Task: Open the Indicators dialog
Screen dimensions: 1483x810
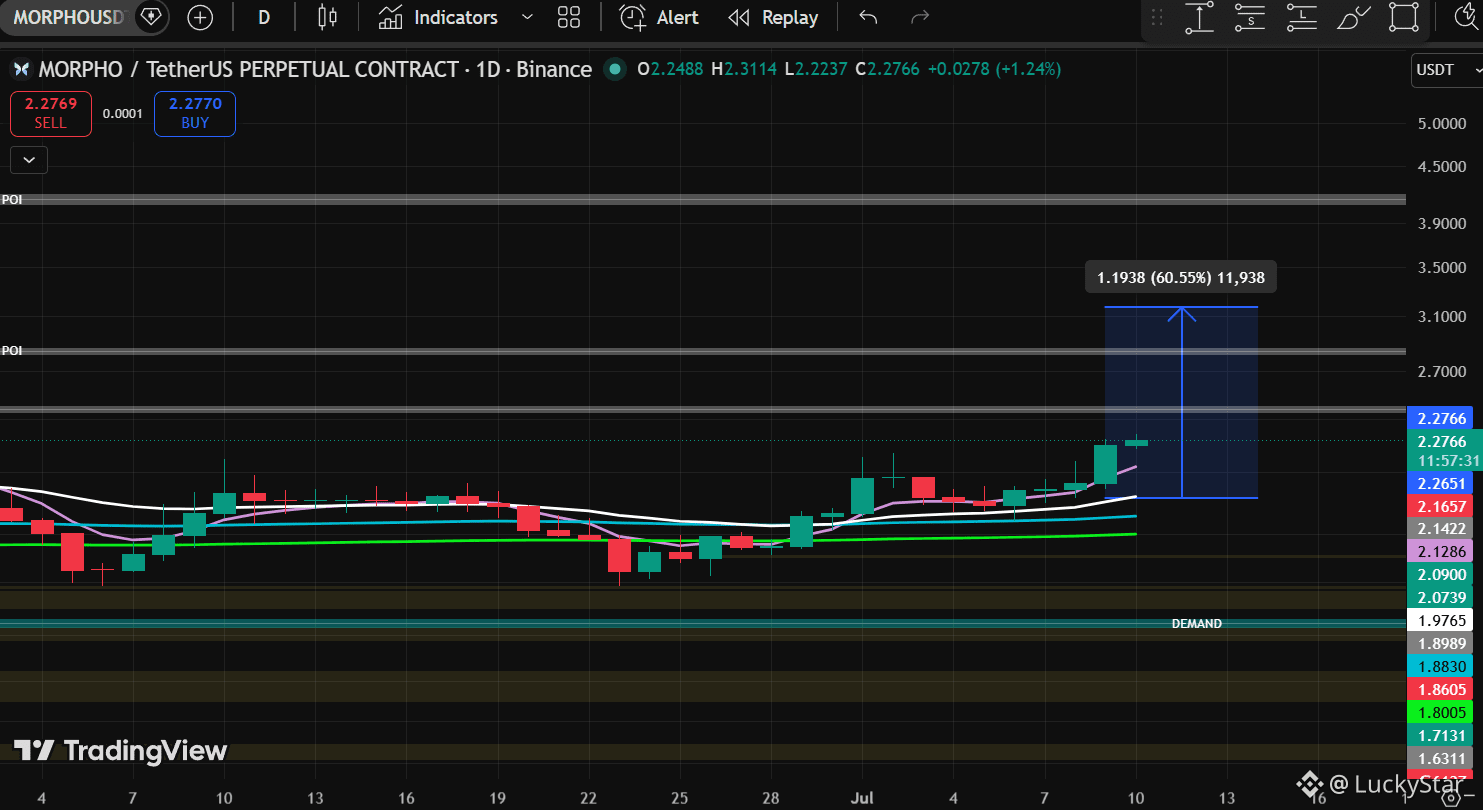Action: pos(438,17)
